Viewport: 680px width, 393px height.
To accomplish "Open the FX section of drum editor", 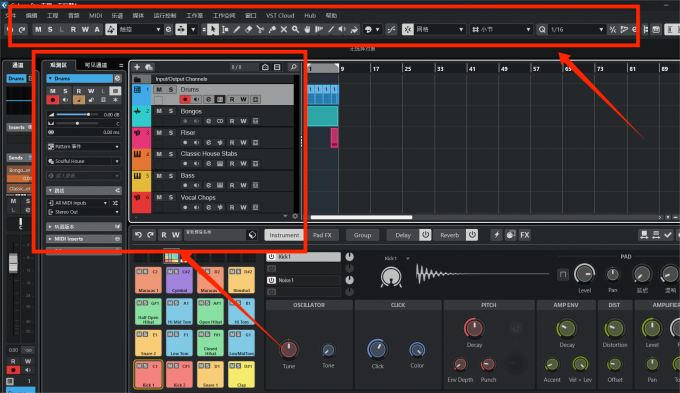I will click(525, 235).
